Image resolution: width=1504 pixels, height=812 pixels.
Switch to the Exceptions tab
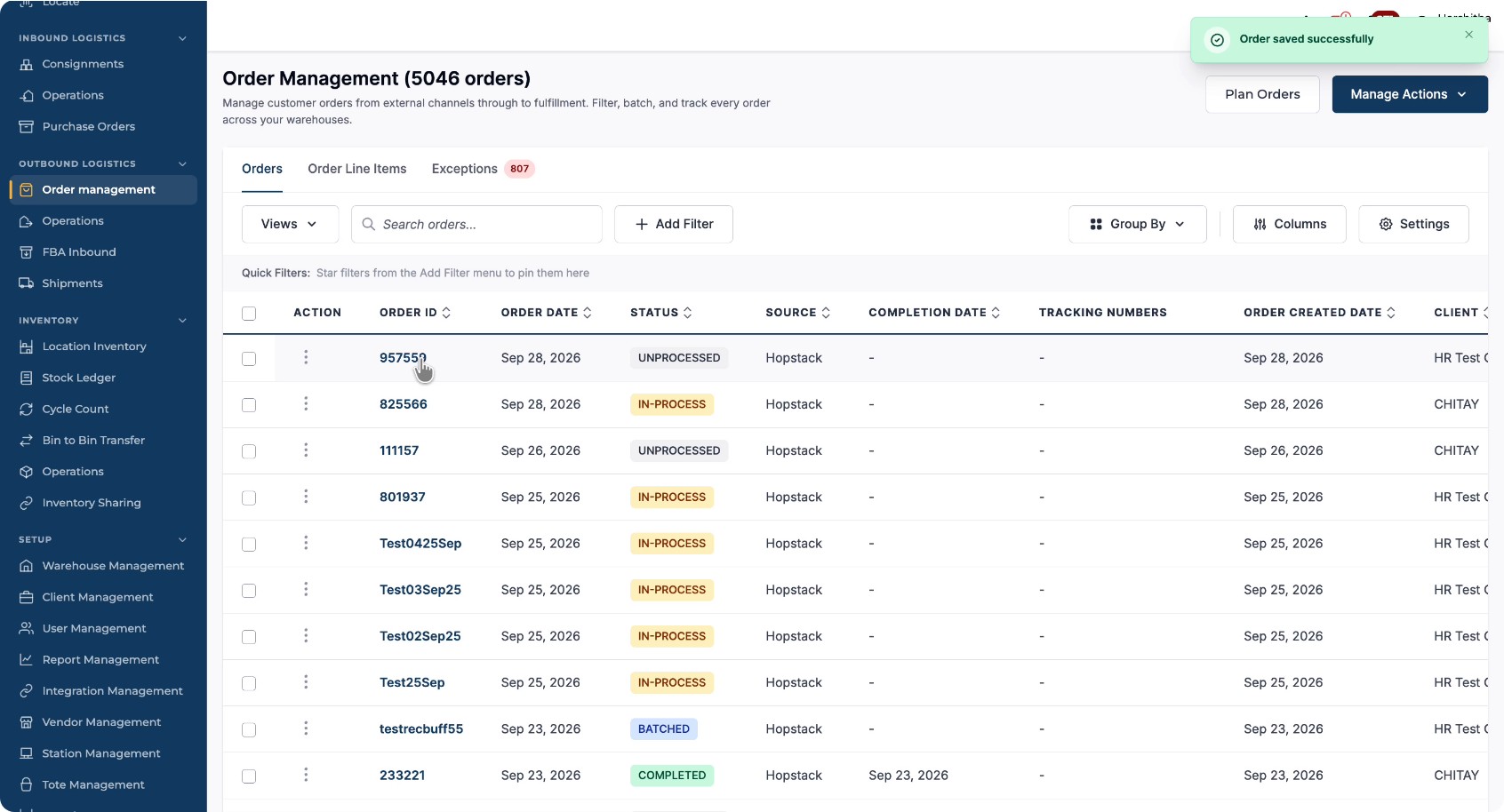tap(483, 169)
